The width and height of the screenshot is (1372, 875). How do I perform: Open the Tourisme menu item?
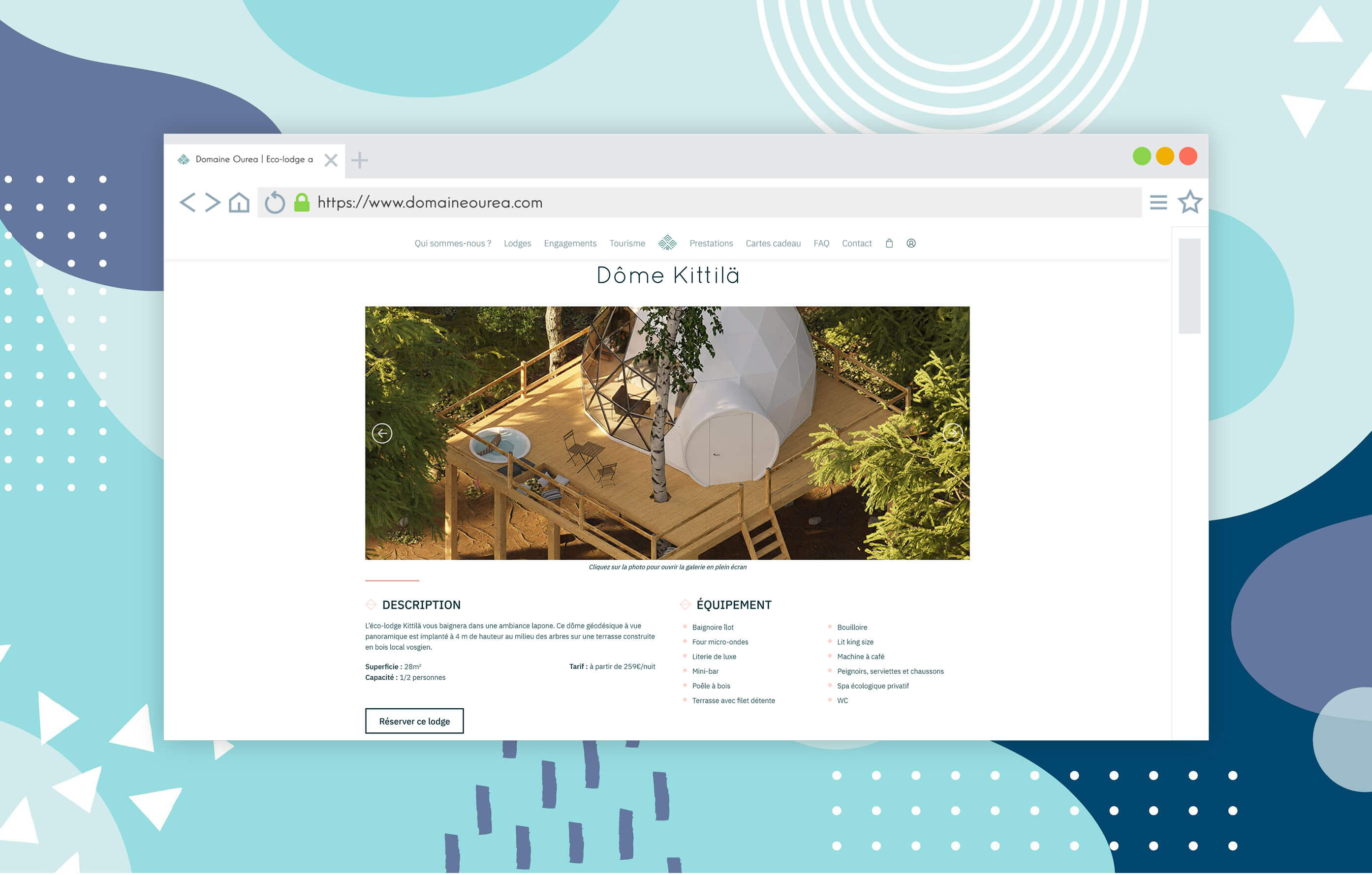point(627,243)
